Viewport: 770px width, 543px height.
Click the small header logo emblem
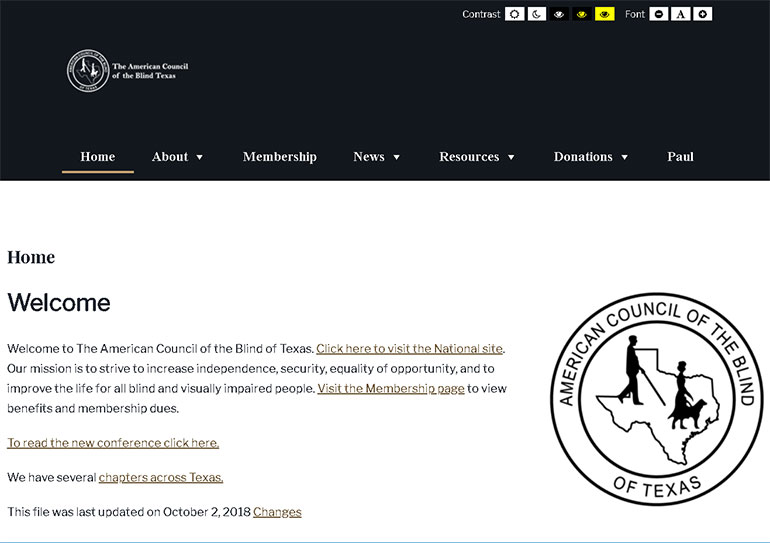click(88, 71)
